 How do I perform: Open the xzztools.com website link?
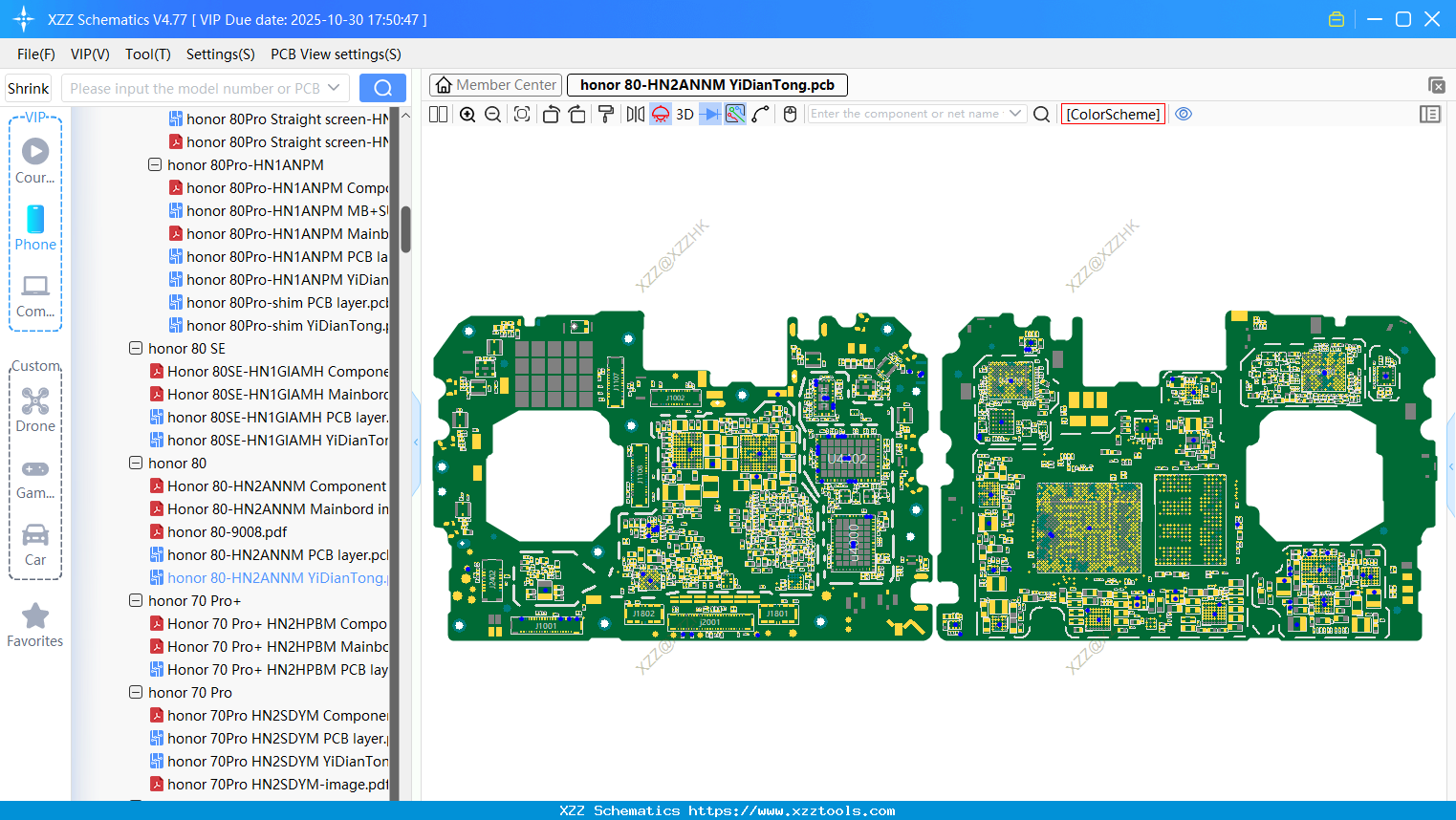[x=792, y=810]
